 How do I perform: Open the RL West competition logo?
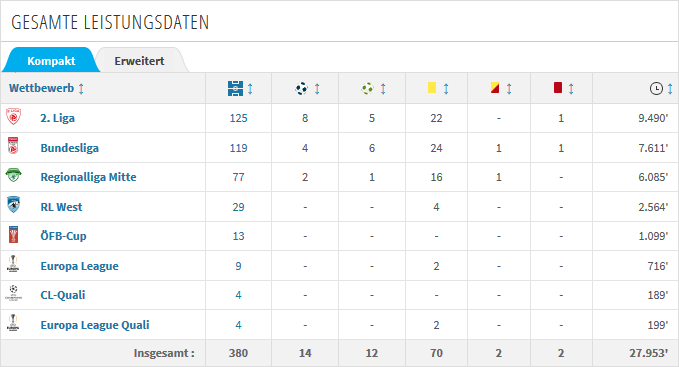[13, 205]
